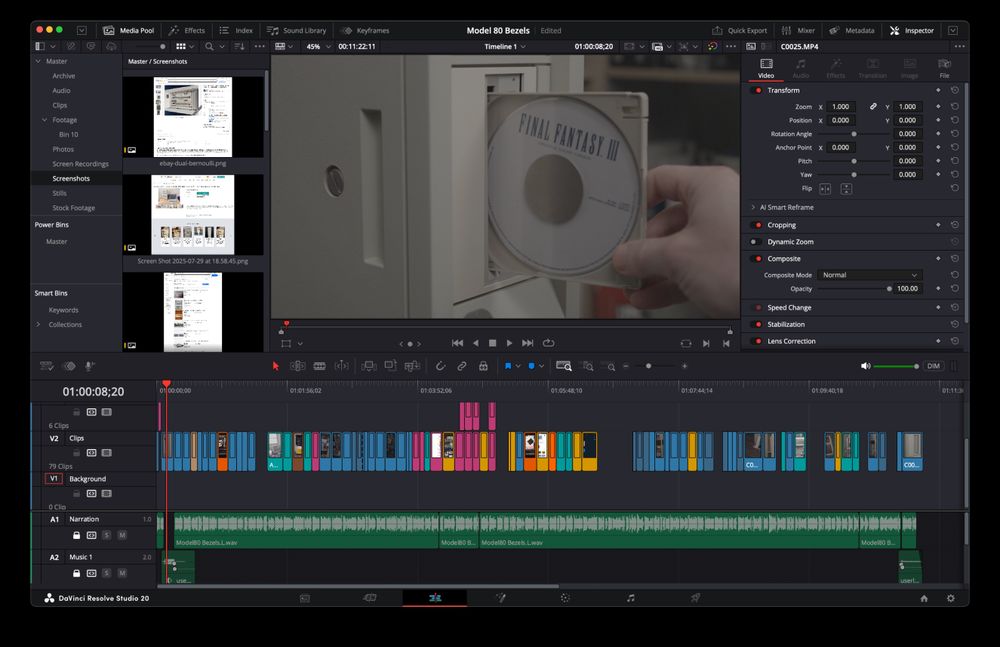This screenshot has width=1000, height=647.
Task: Disable the Cropping section toggle
Action: pos(758,225)
